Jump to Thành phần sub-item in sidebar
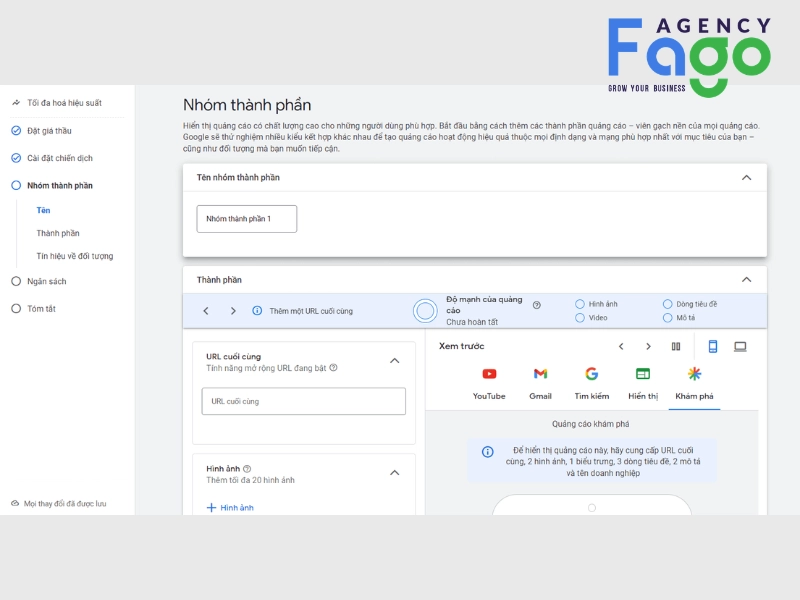The image size is (800, 600). click(x=58, y=233)
